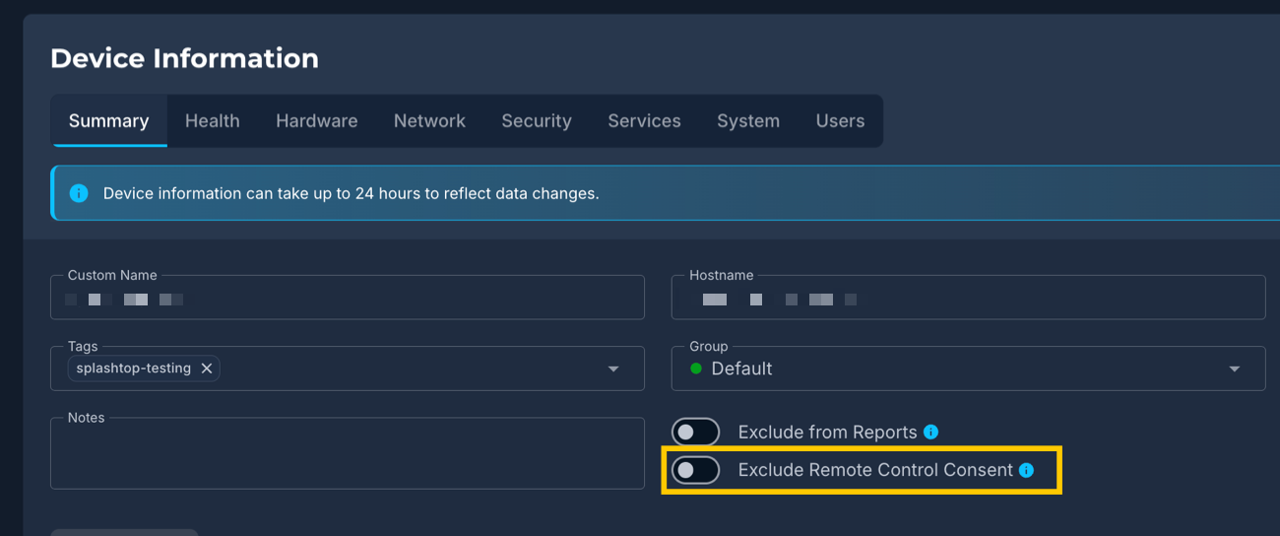The width and height of the screenshot is (1280, 536).
Task: View the Services tab
Action: [x=644, y=121]
